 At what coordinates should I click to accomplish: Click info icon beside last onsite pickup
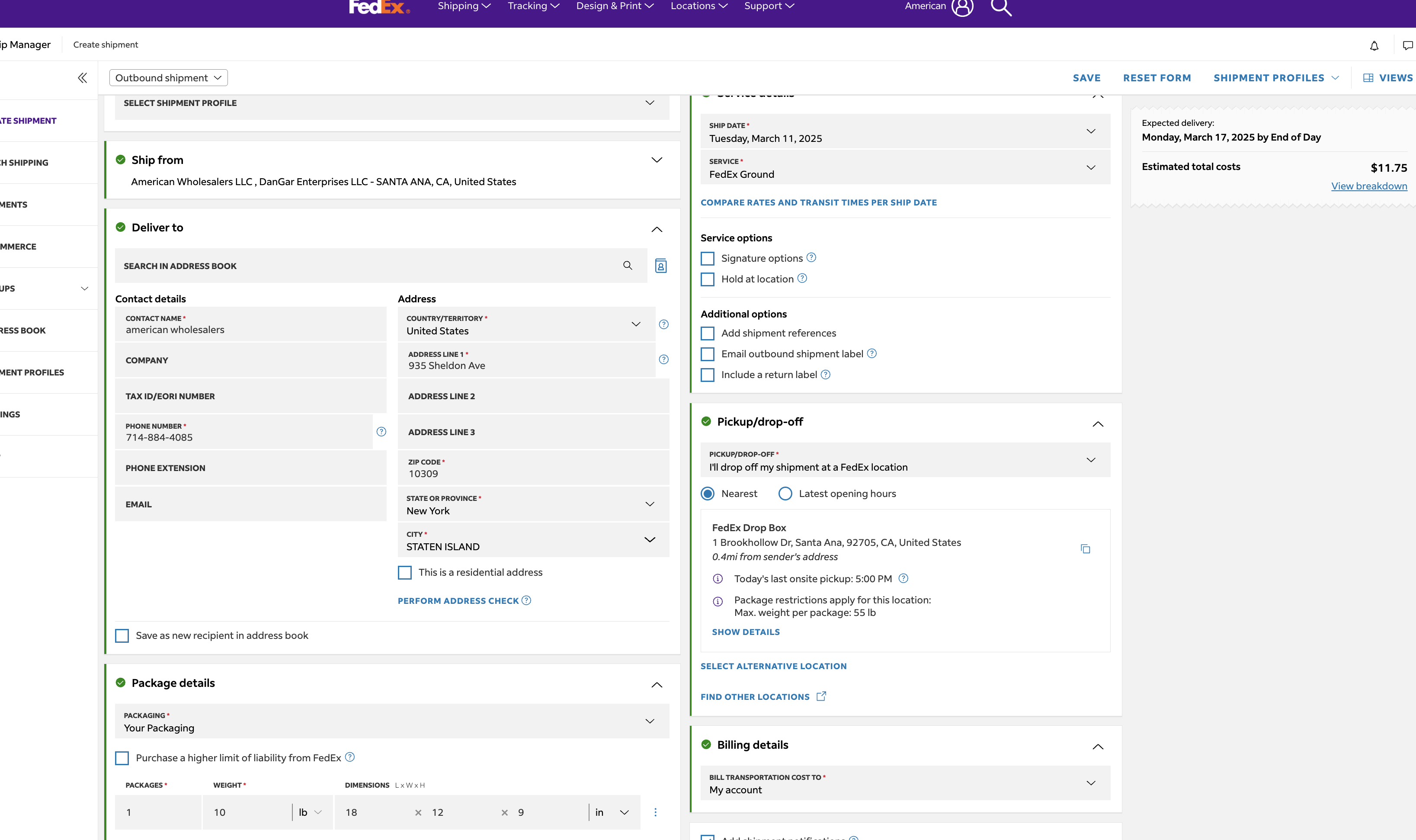pyautogui.click(x=718, y=578)
